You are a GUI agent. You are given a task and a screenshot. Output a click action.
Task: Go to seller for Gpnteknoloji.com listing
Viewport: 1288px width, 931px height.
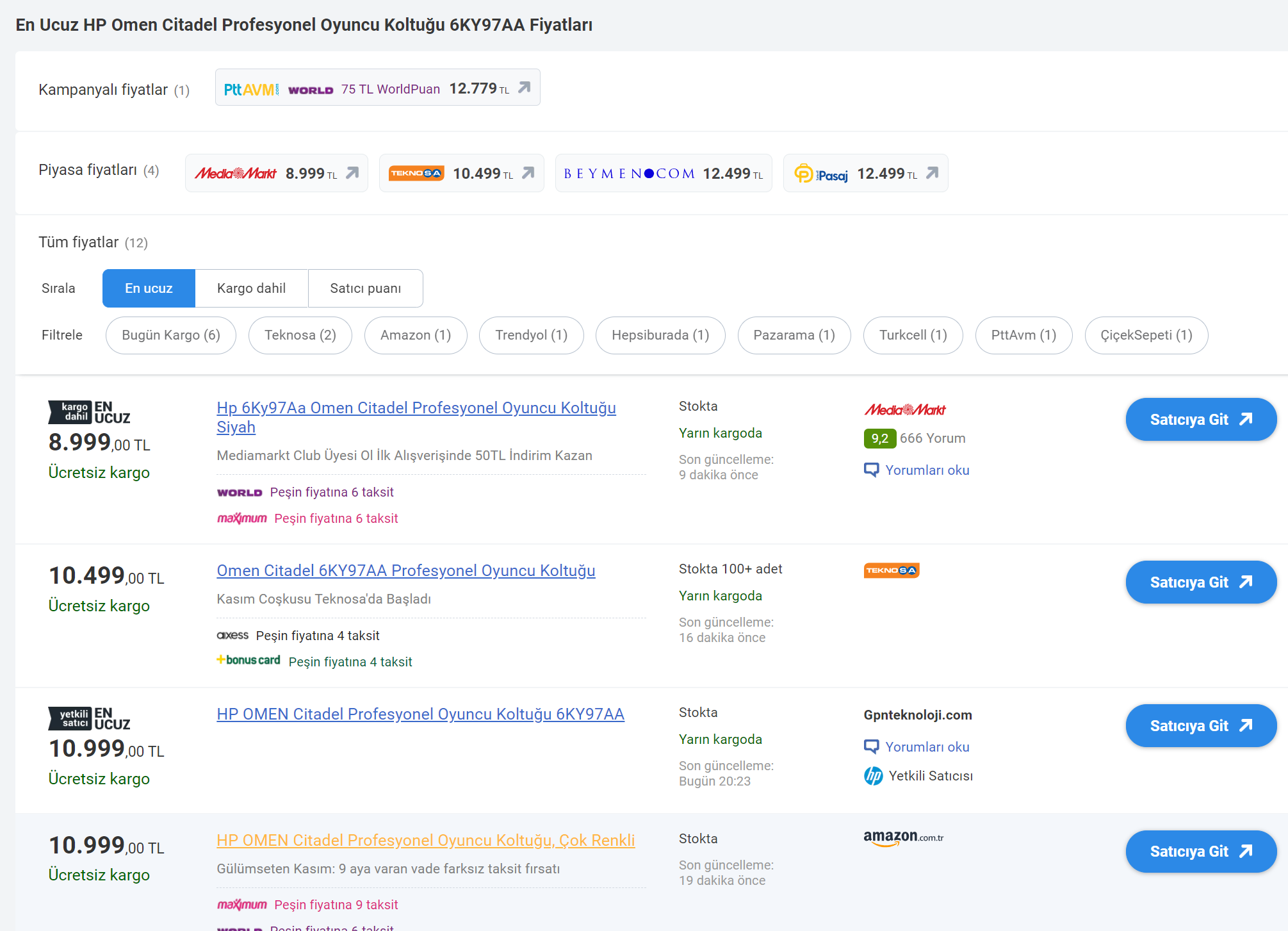1201,726
